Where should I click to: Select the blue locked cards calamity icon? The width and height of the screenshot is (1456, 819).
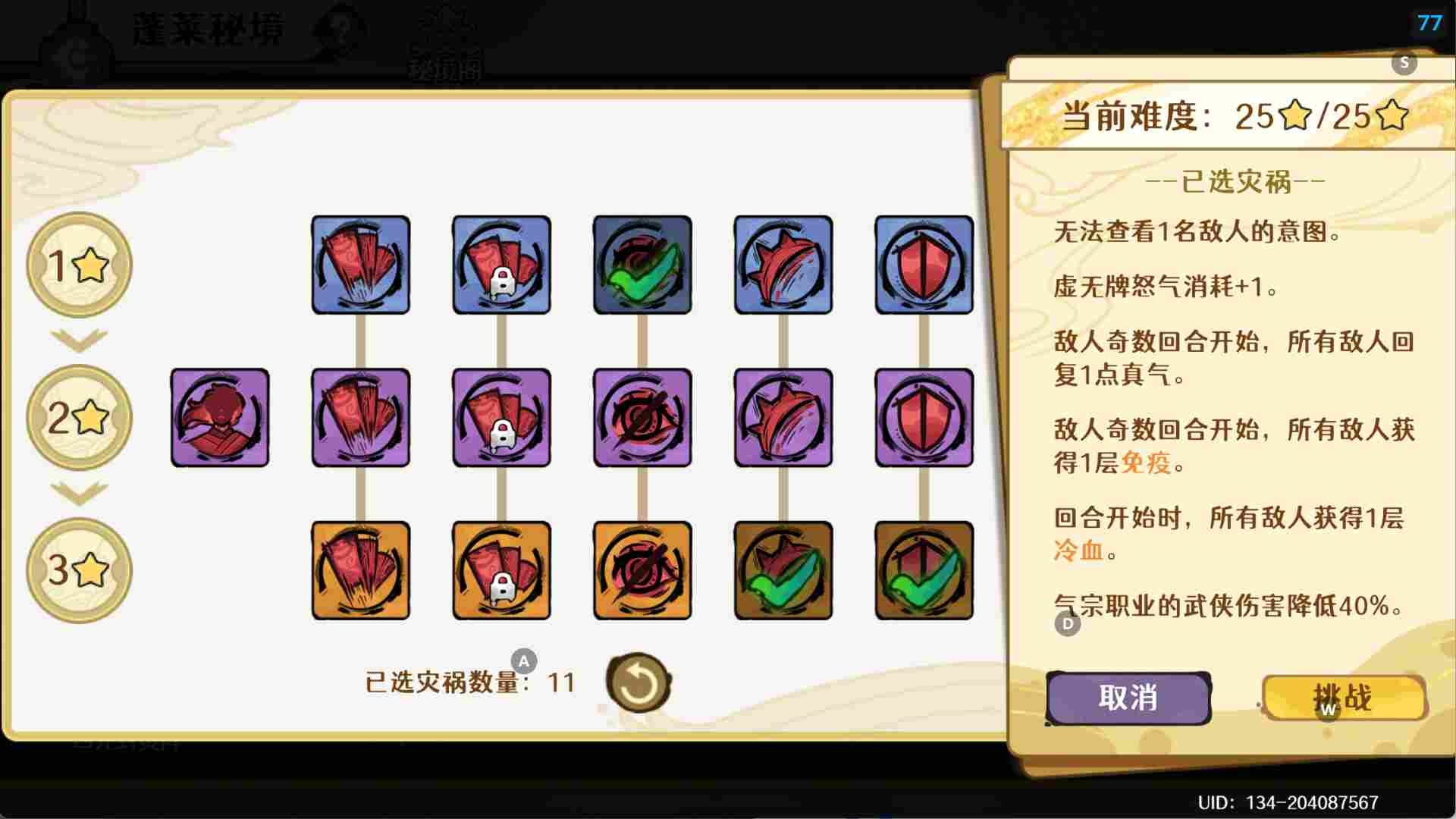pyautogui.click(x=501, y=265)
